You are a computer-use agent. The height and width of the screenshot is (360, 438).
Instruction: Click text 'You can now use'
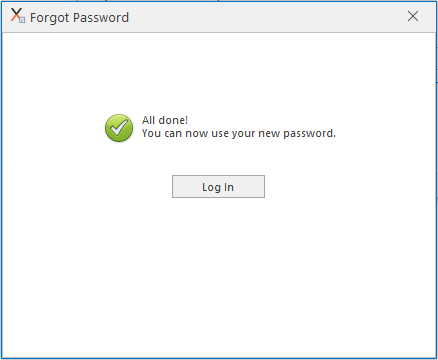pyautogui.click(x=186, y=133)
